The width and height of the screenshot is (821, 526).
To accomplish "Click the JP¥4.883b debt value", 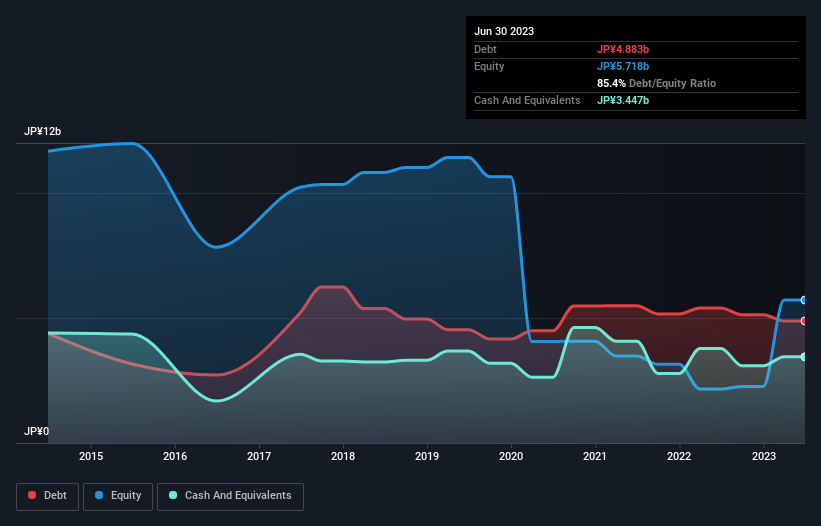I will click(x=623, y=49).
